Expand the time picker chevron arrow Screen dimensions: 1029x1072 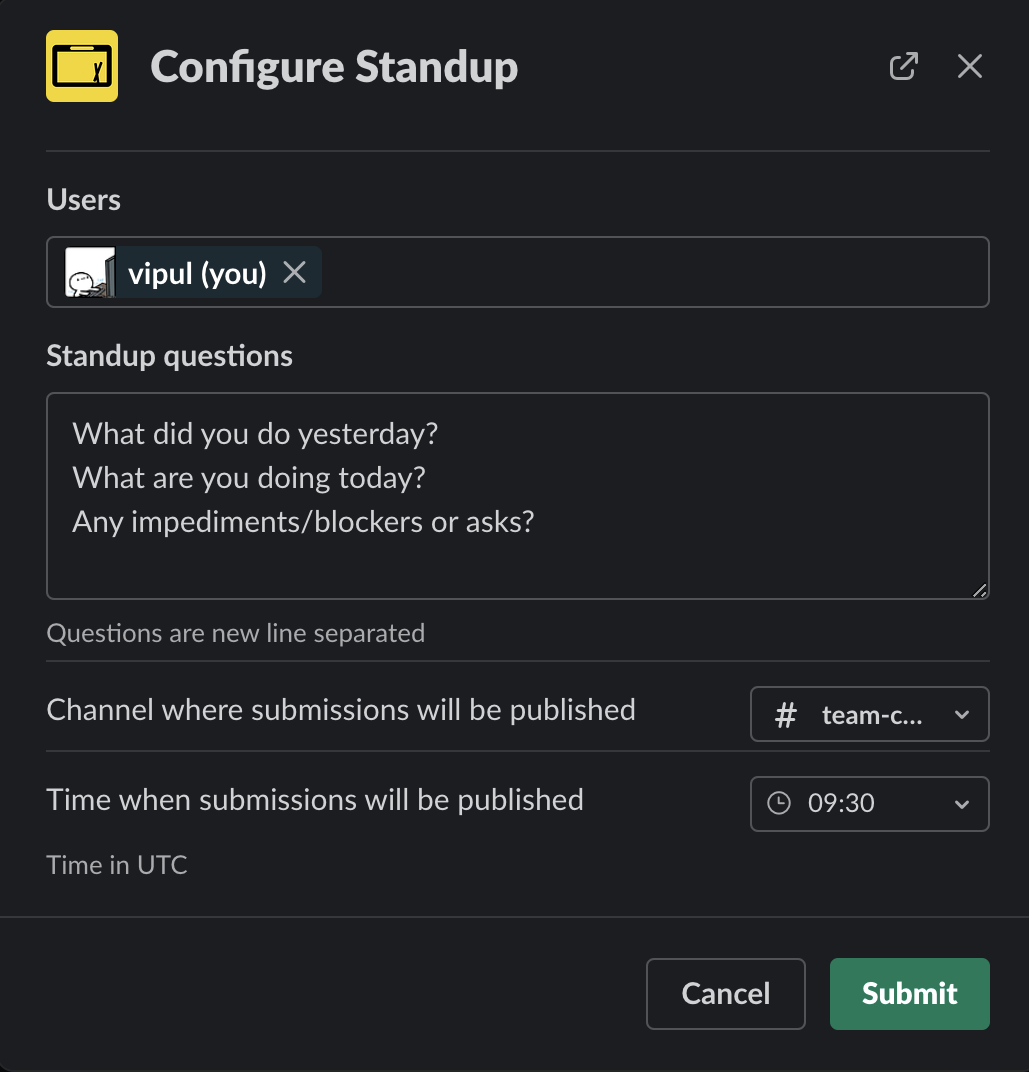[962, 805]
